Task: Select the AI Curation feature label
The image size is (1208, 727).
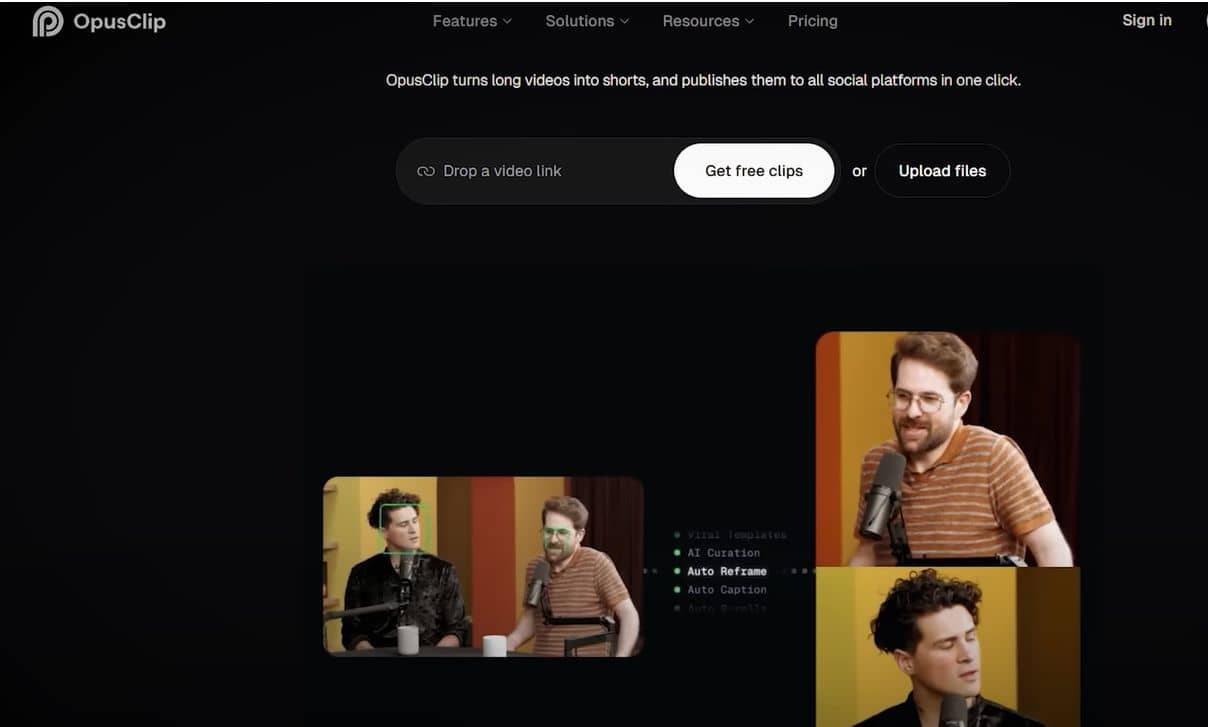Action: pos(724,553)
